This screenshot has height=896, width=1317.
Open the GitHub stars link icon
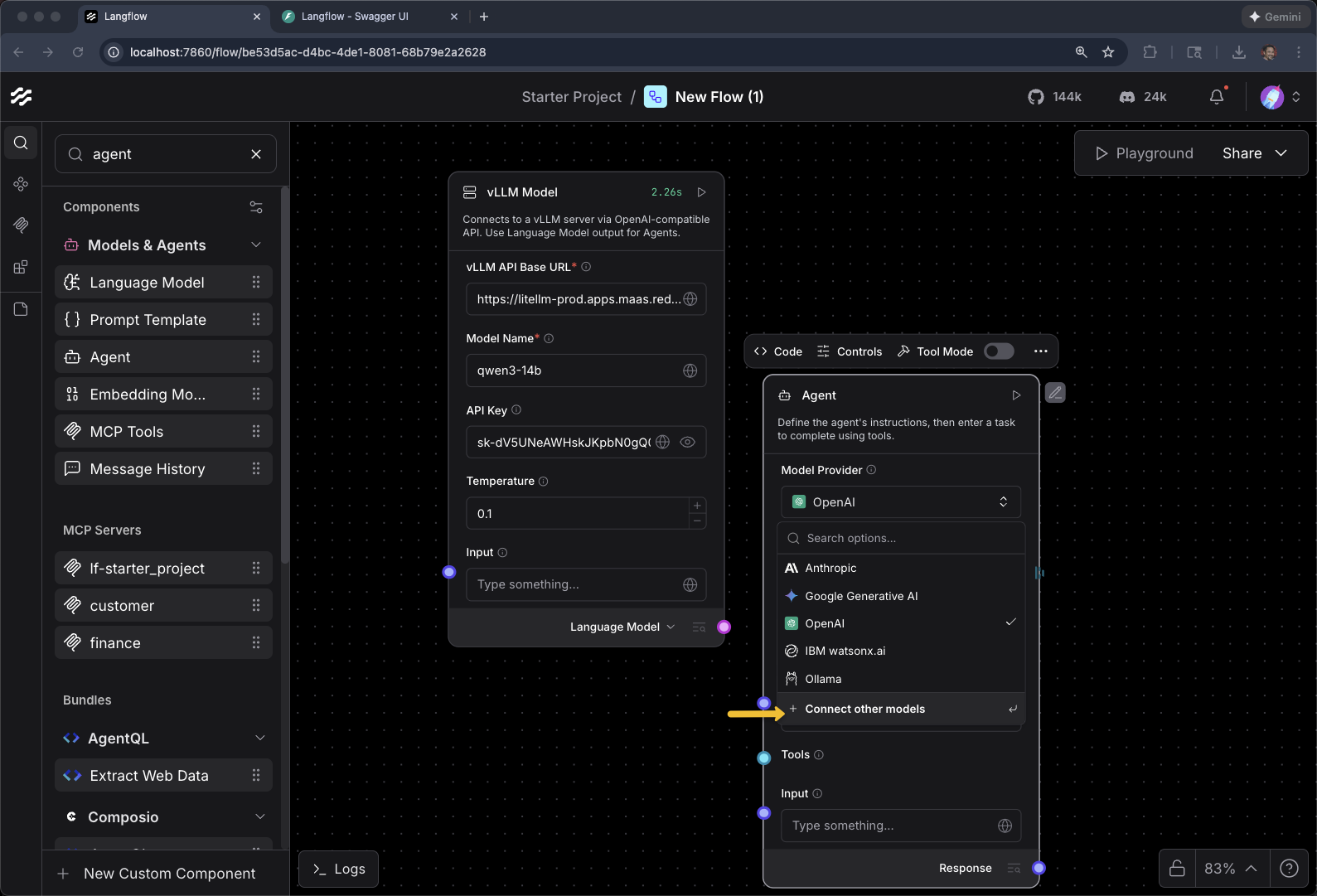pyautogui.click(x=1036, y=97)
